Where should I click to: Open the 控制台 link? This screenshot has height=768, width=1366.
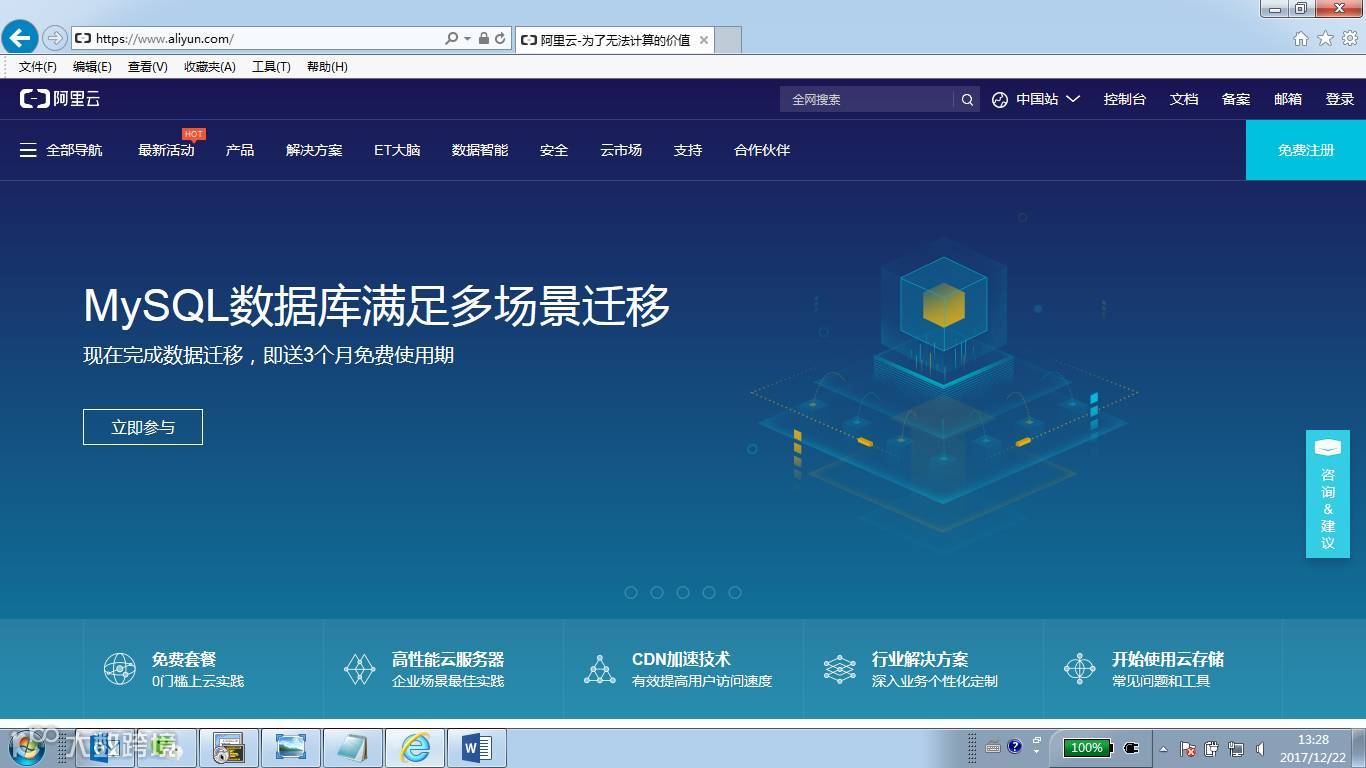(1125, 99)
